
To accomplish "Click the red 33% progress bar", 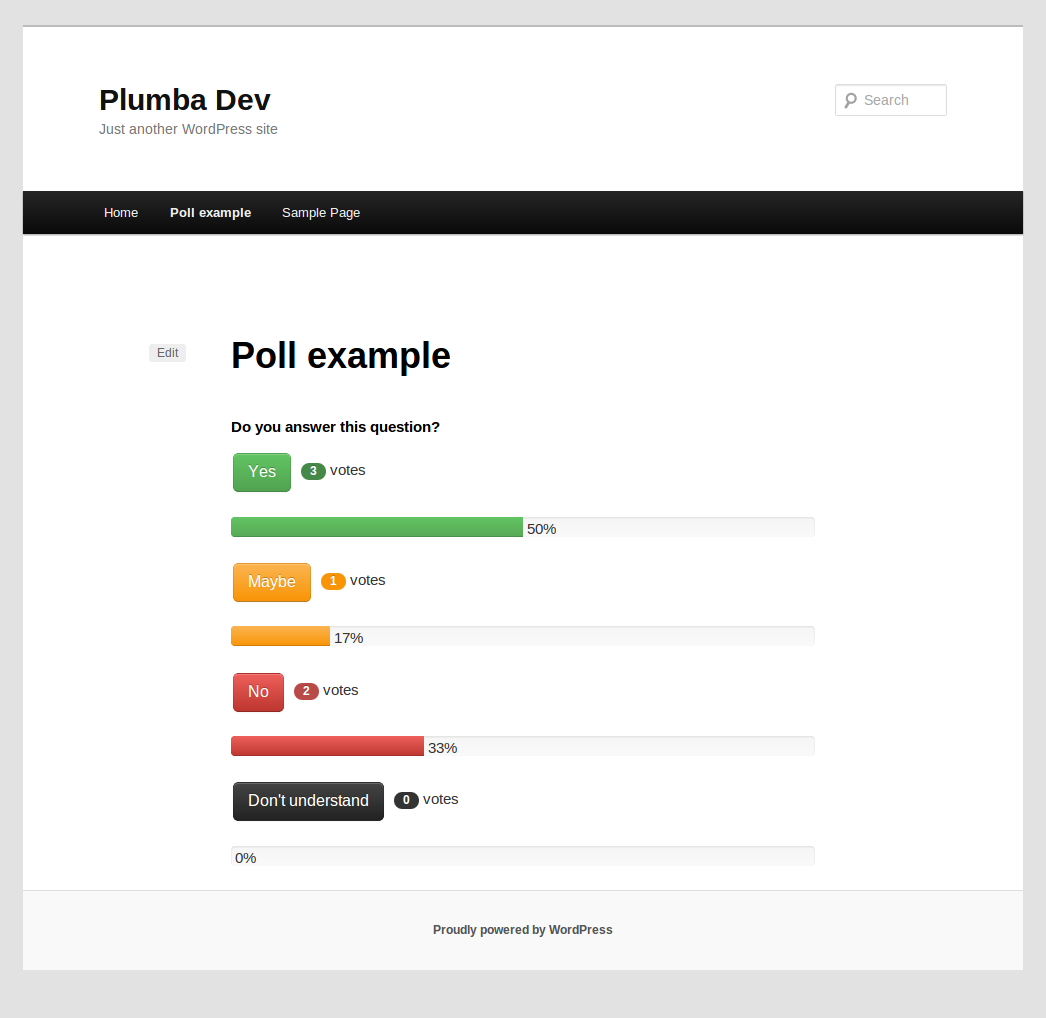I will [522, 746].
